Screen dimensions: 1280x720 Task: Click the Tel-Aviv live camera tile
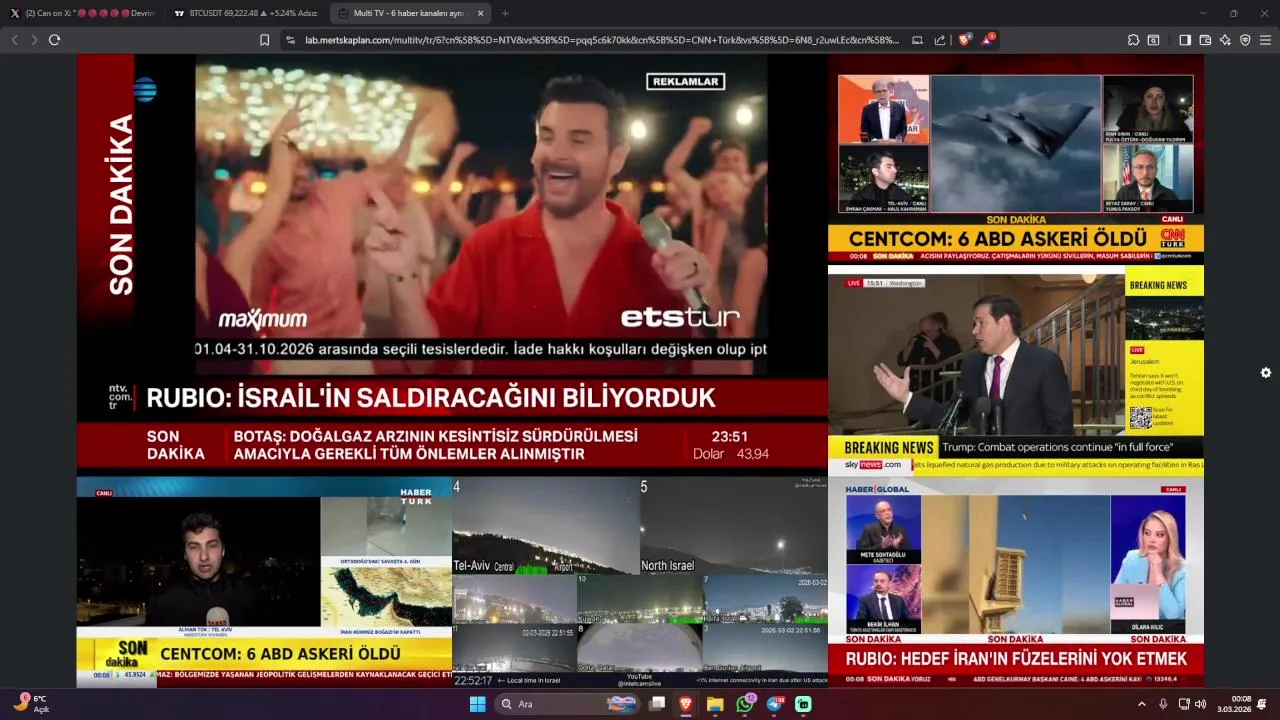click(546, 525)
